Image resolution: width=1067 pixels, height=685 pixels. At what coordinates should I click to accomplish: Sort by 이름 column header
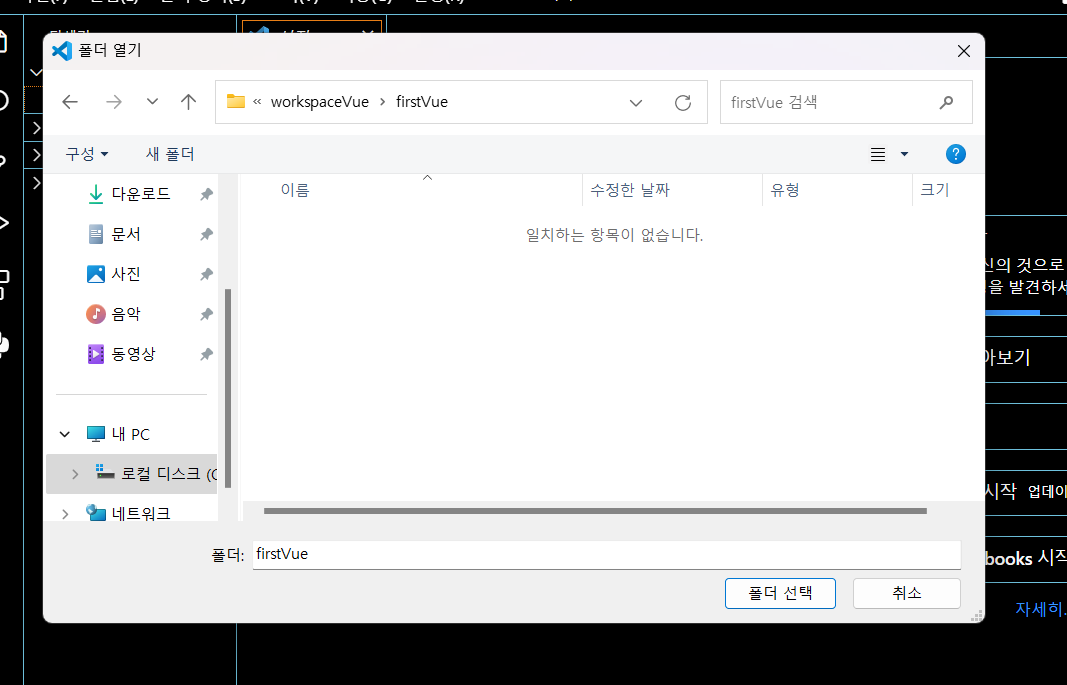[x=295, y=190]
